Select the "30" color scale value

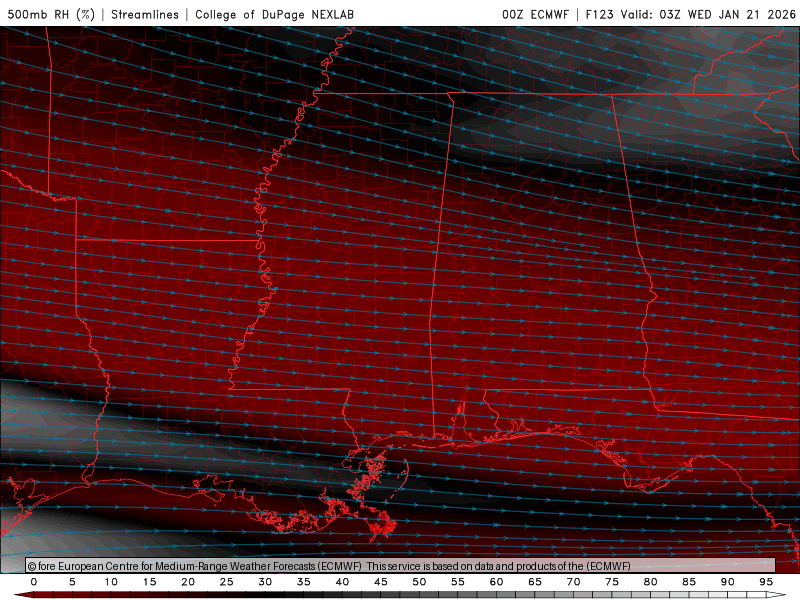265,582
